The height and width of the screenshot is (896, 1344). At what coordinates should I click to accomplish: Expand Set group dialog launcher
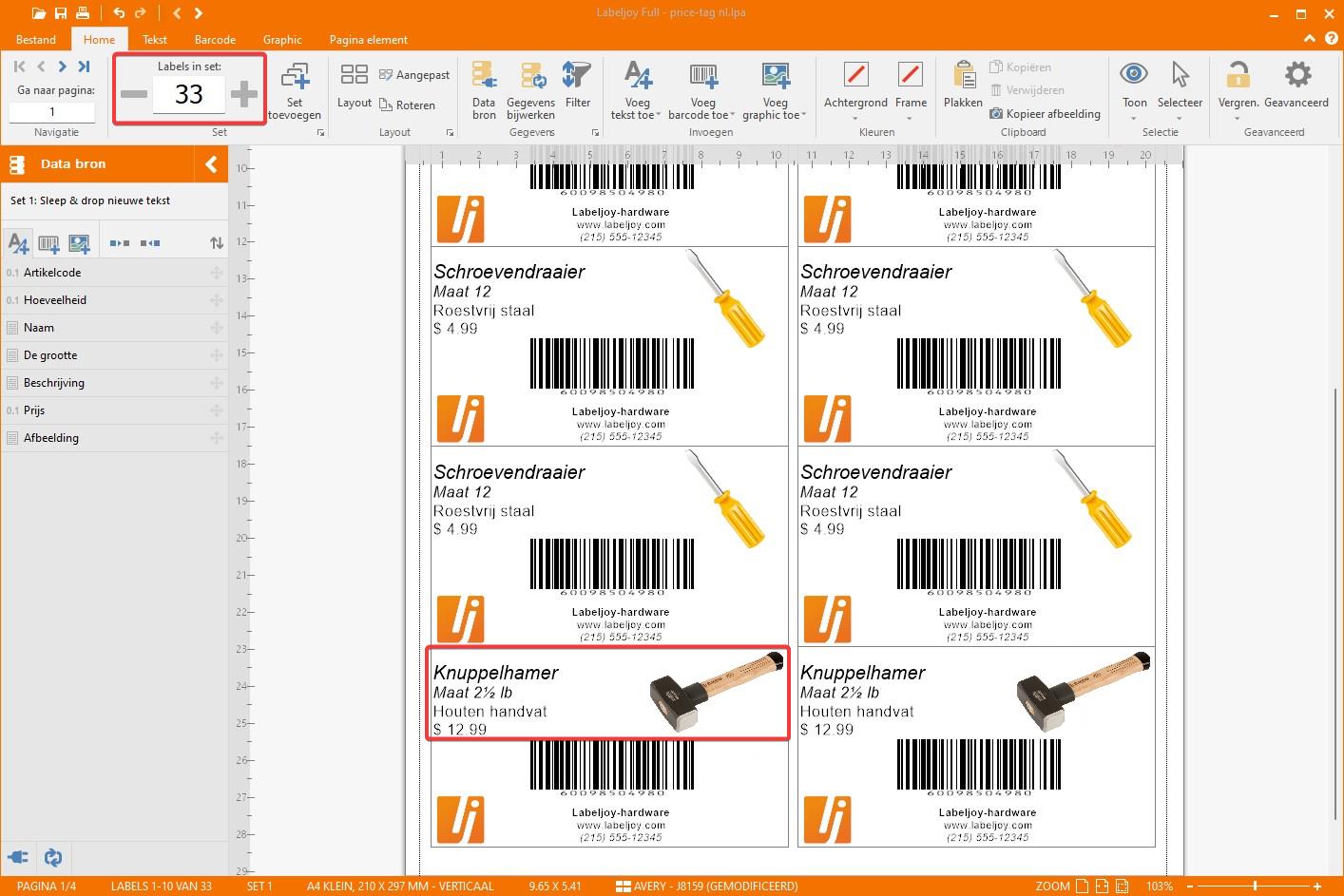320,133
